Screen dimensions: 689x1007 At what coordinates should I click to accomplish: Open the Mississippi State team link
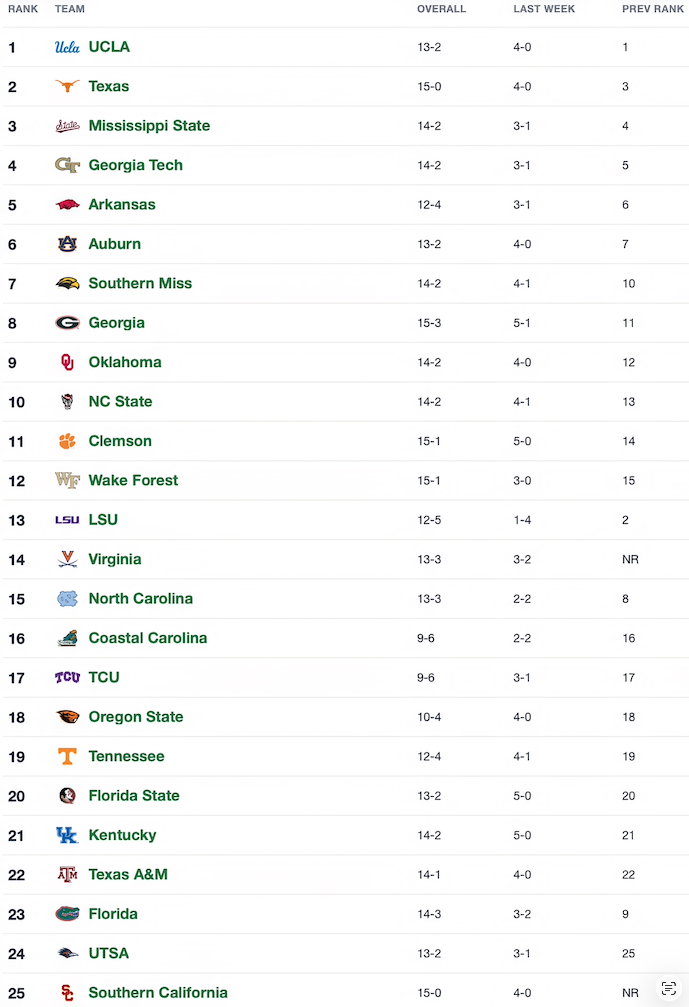pyautogui.click(x=149, y=126)
